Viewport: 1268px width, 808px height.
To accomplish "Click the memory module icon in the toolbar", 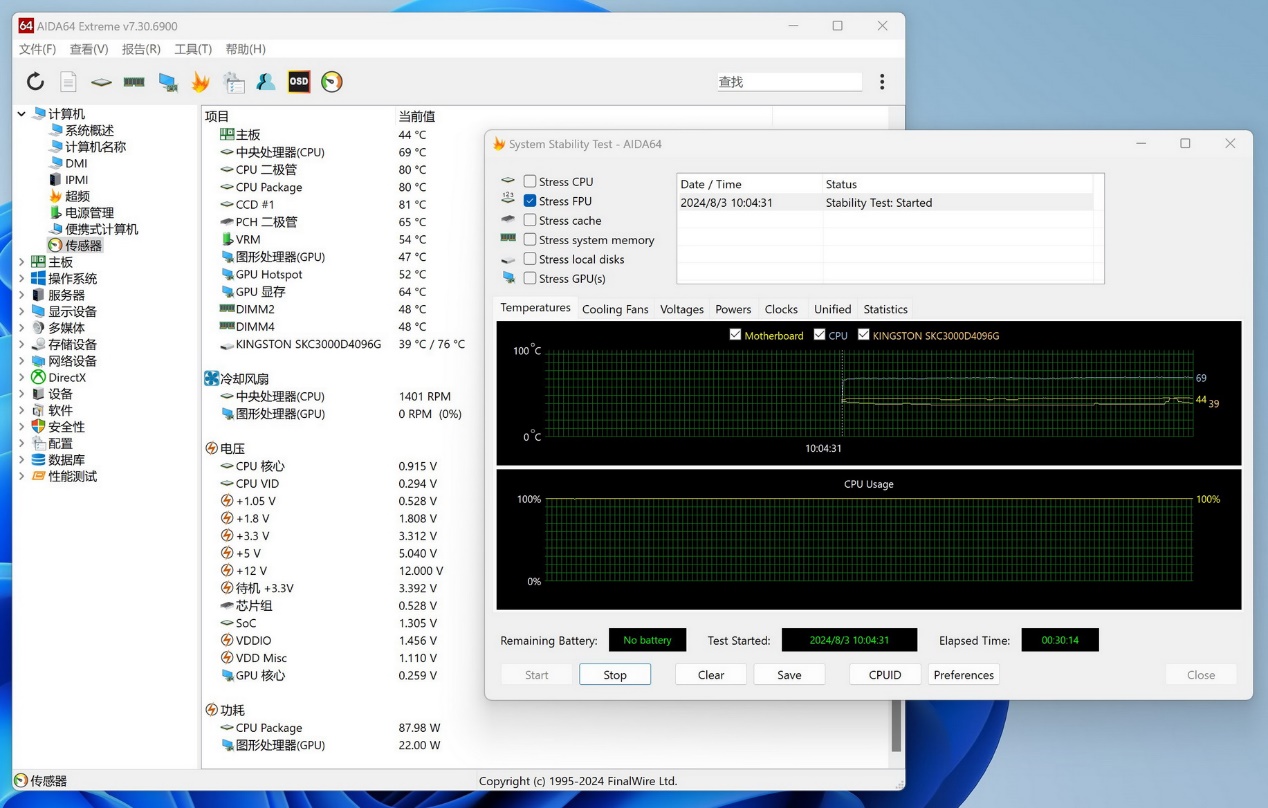I will click(134, 81).
